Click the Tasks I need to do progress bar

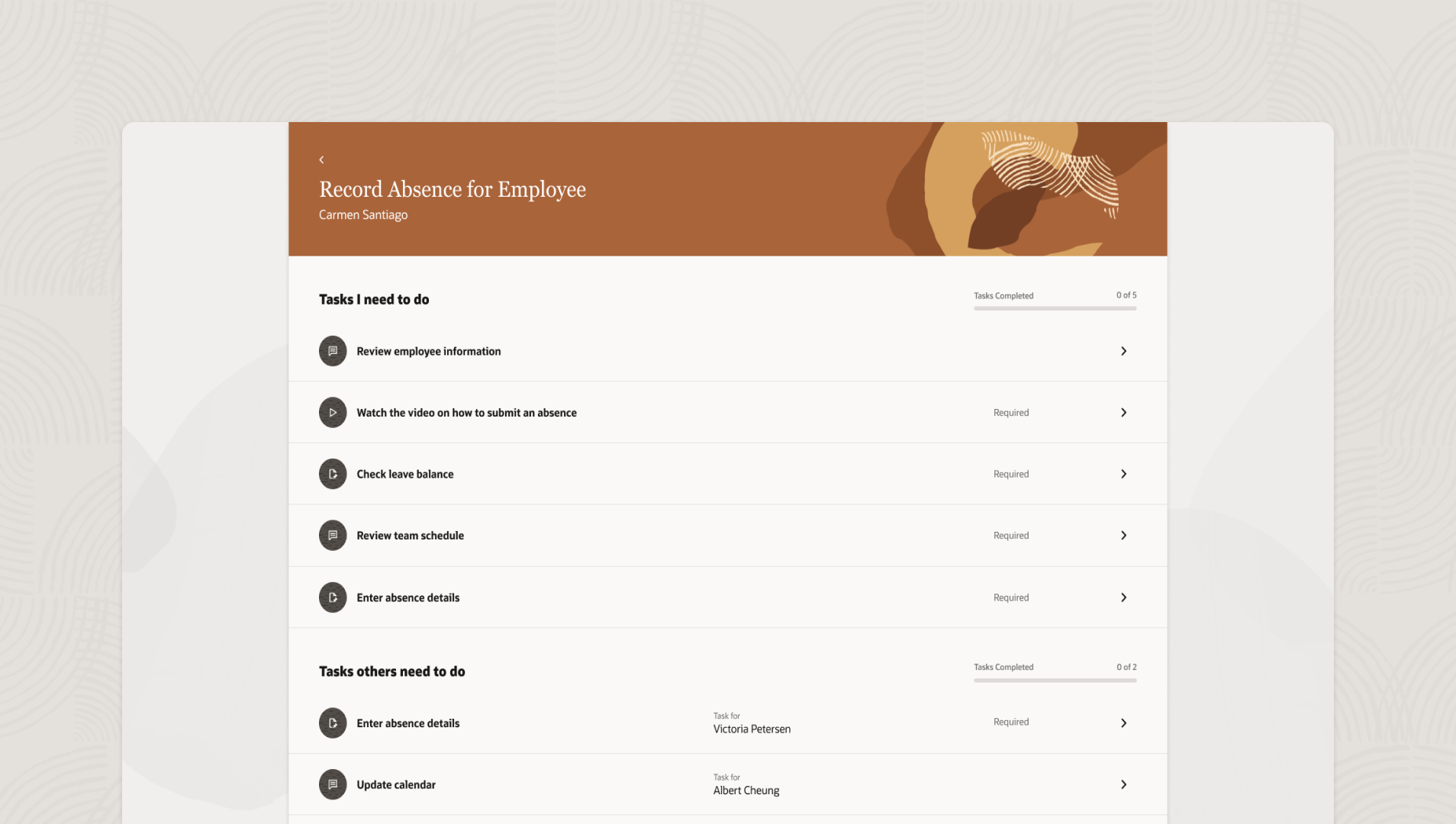1055,308
